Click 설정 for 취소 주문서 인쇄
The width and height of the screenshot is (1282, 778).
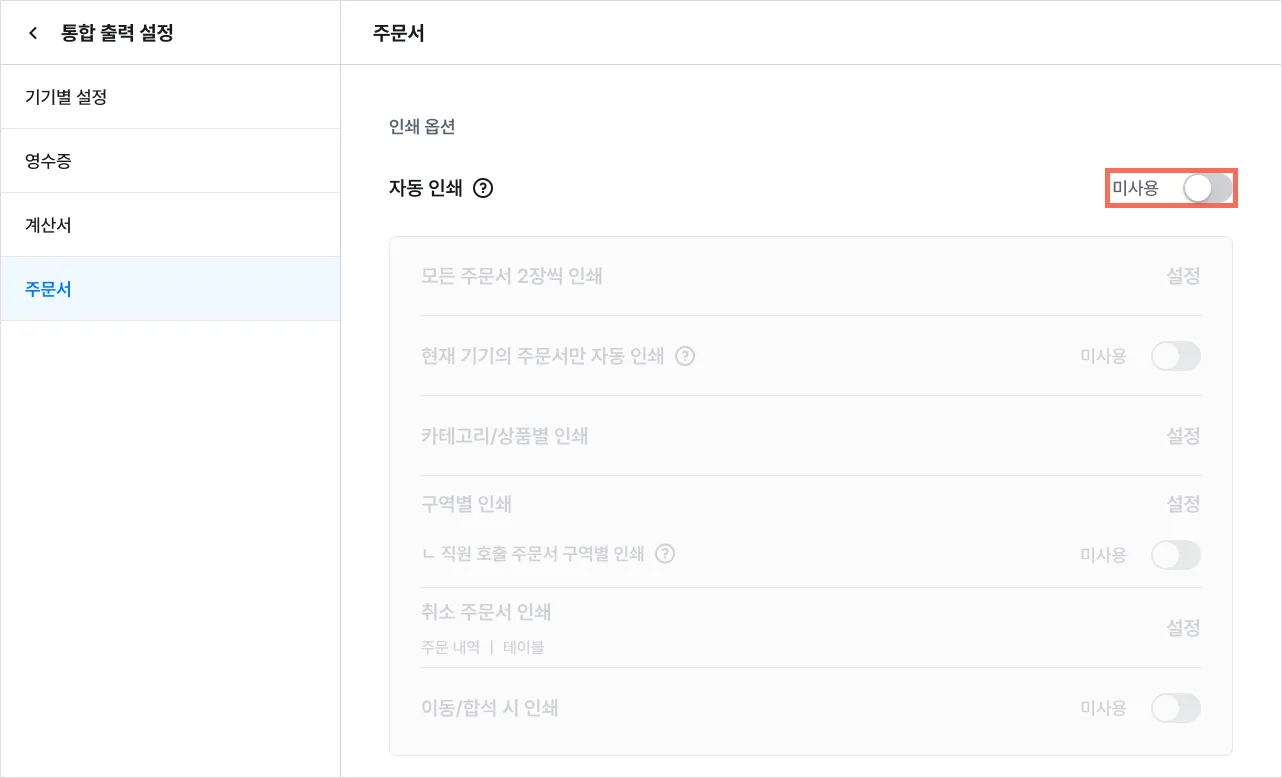coord(1183,628)
